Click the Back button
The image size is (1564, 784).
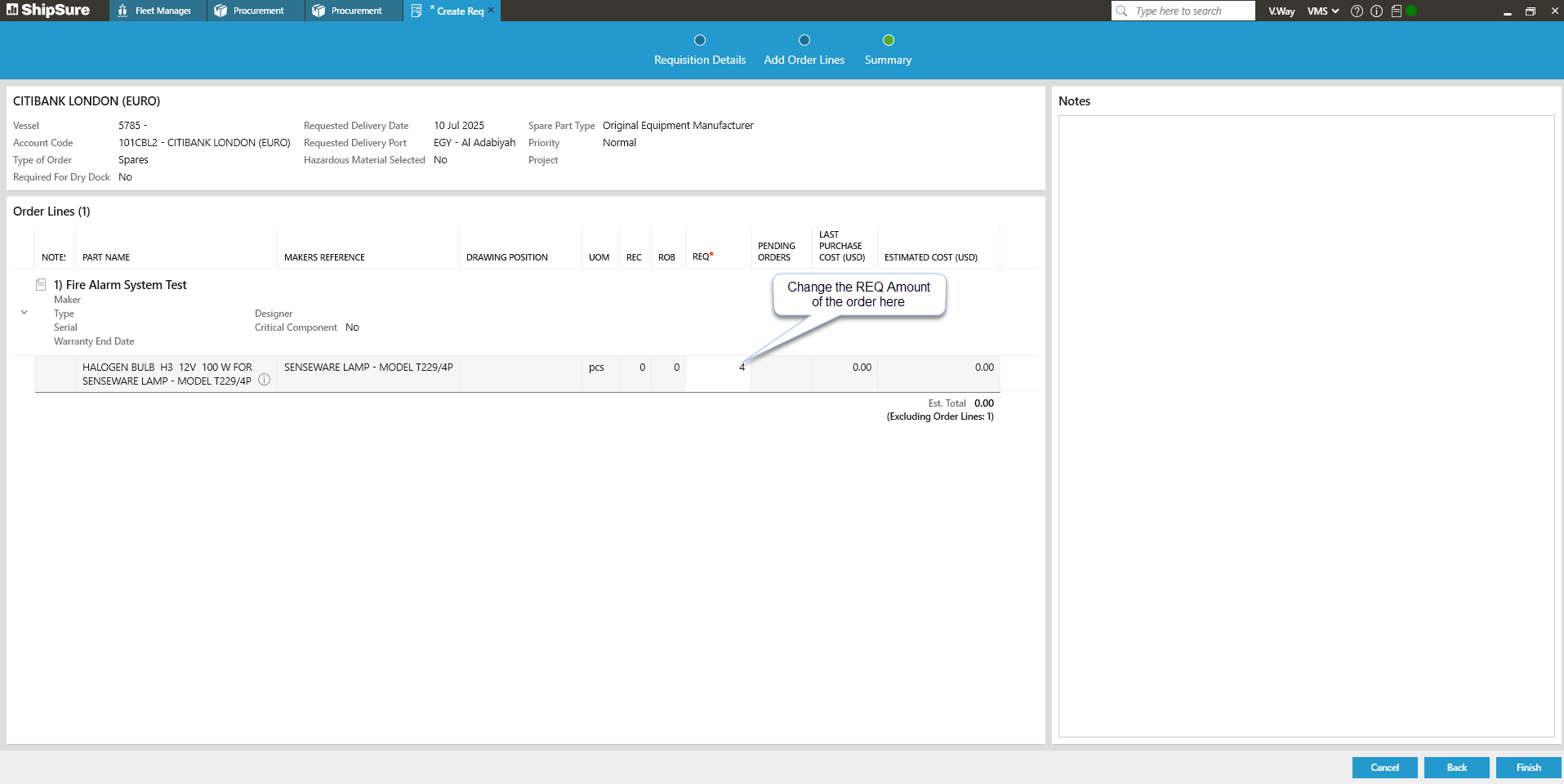click(x=1456, y=768)
